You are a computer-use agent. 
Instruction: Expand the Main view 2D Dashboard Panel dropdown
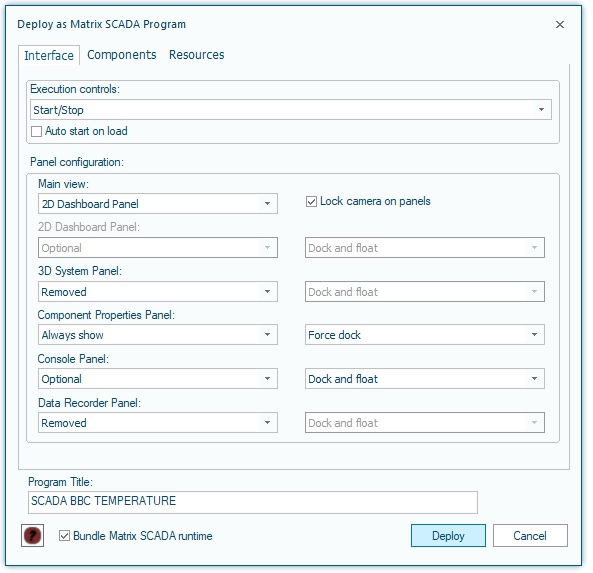[x=158, y=204]
